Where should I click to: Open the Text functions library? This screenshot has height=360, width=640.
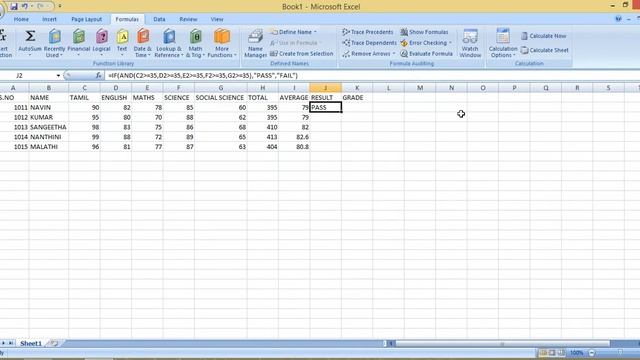[122, 42]
